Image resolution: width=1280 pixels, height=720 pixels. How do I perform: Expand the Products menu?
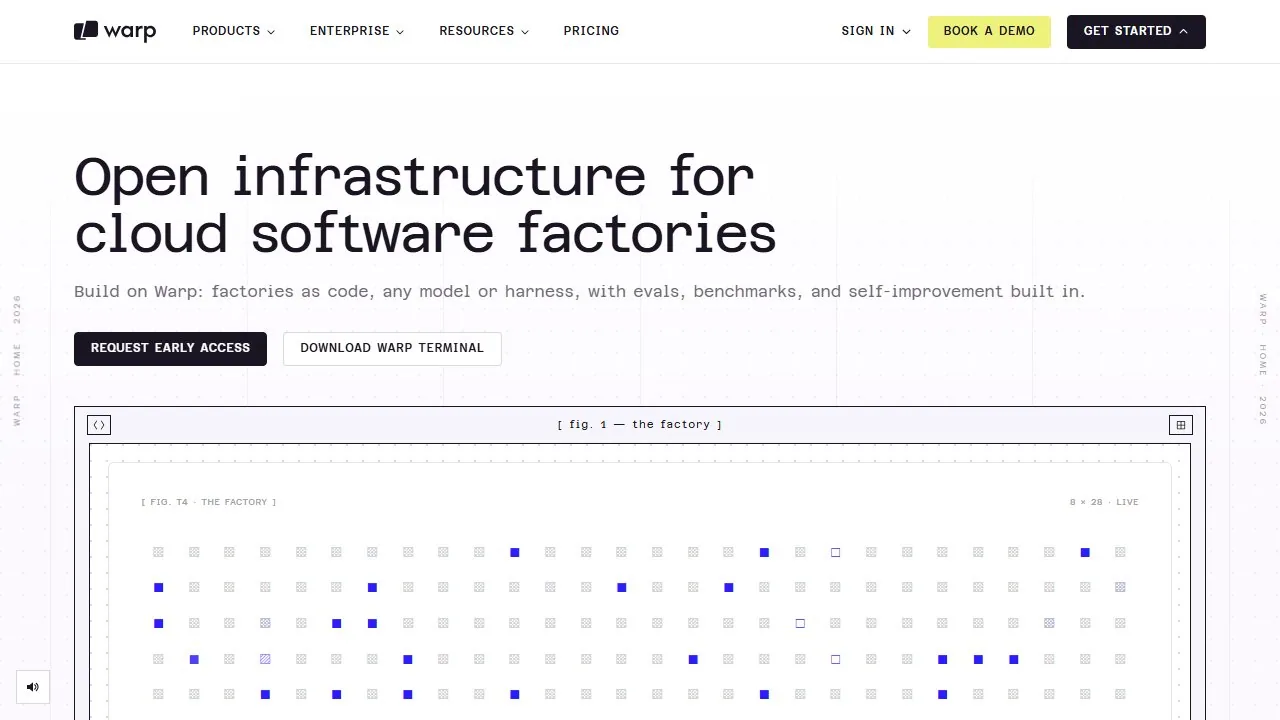233,31
